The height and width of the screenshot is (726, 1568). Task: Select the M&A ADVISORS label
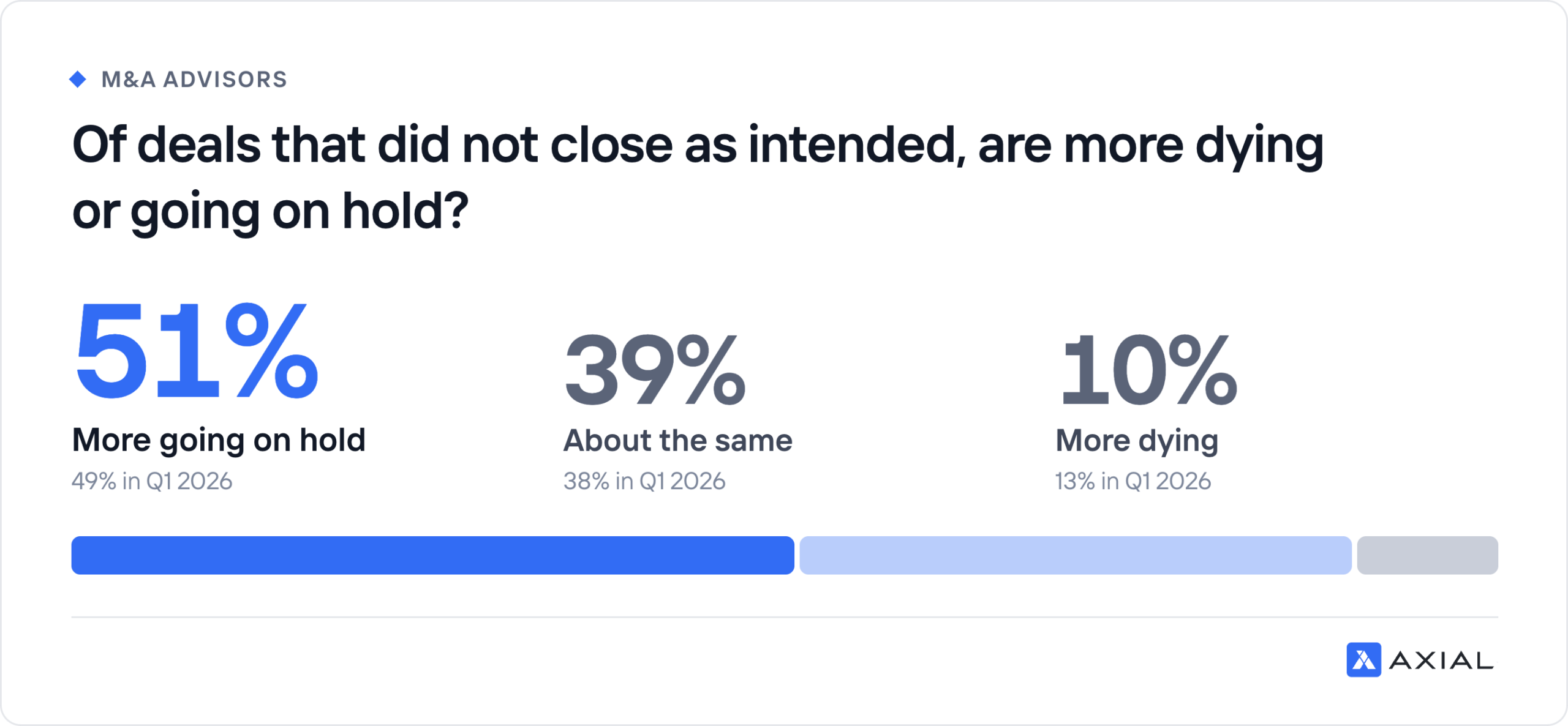click(x=194, y=80)
